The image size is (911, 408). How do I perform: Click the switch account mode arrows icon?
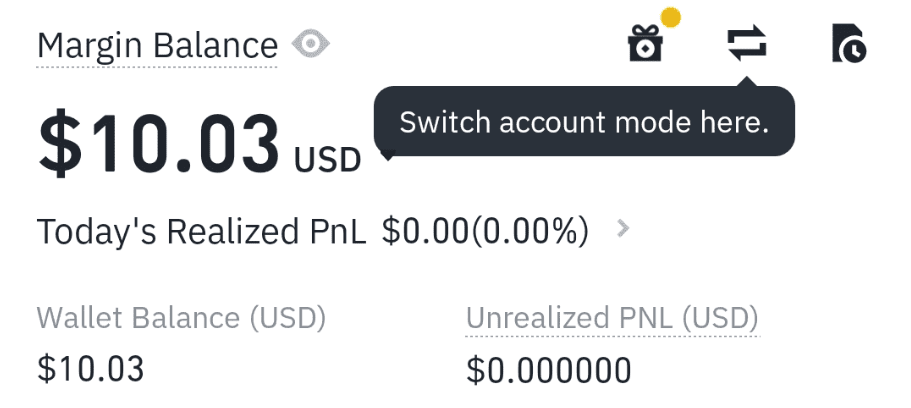click(x=746, y=44)
